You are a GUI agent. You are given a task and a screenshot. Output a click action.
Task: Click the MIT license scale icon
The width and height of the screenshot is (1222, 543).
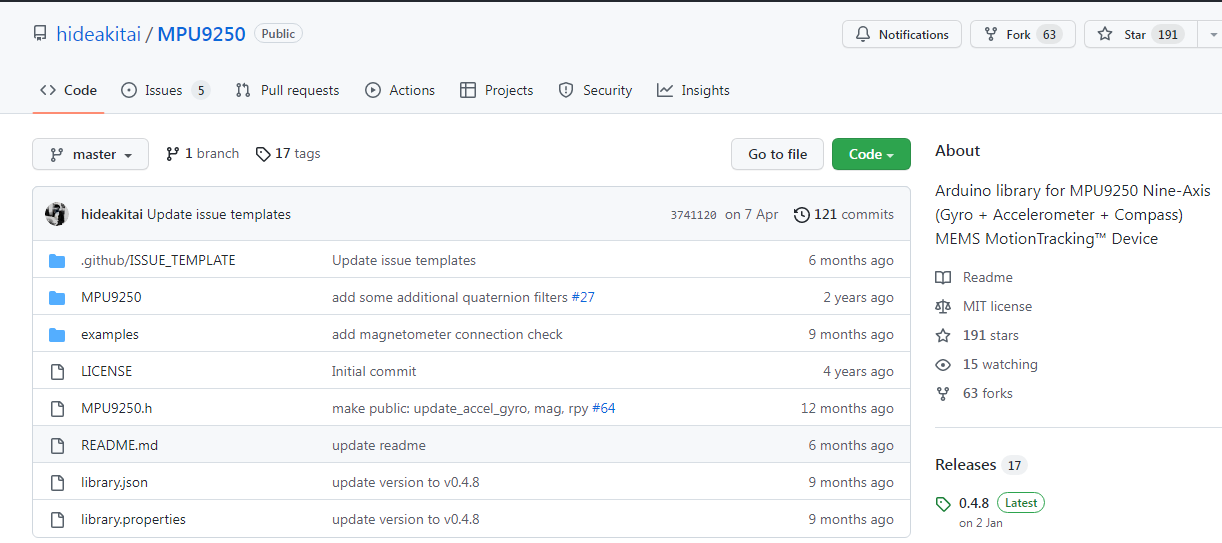(x=943, y=307)
